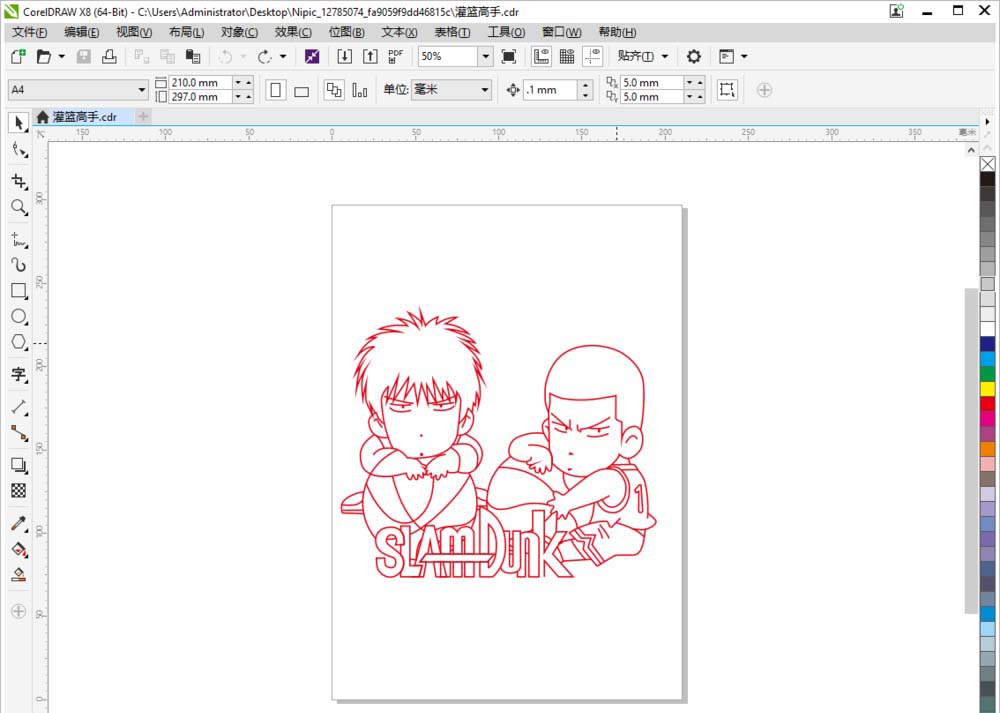
Task: Select the Polygon tool
Action: coord(19,342)
